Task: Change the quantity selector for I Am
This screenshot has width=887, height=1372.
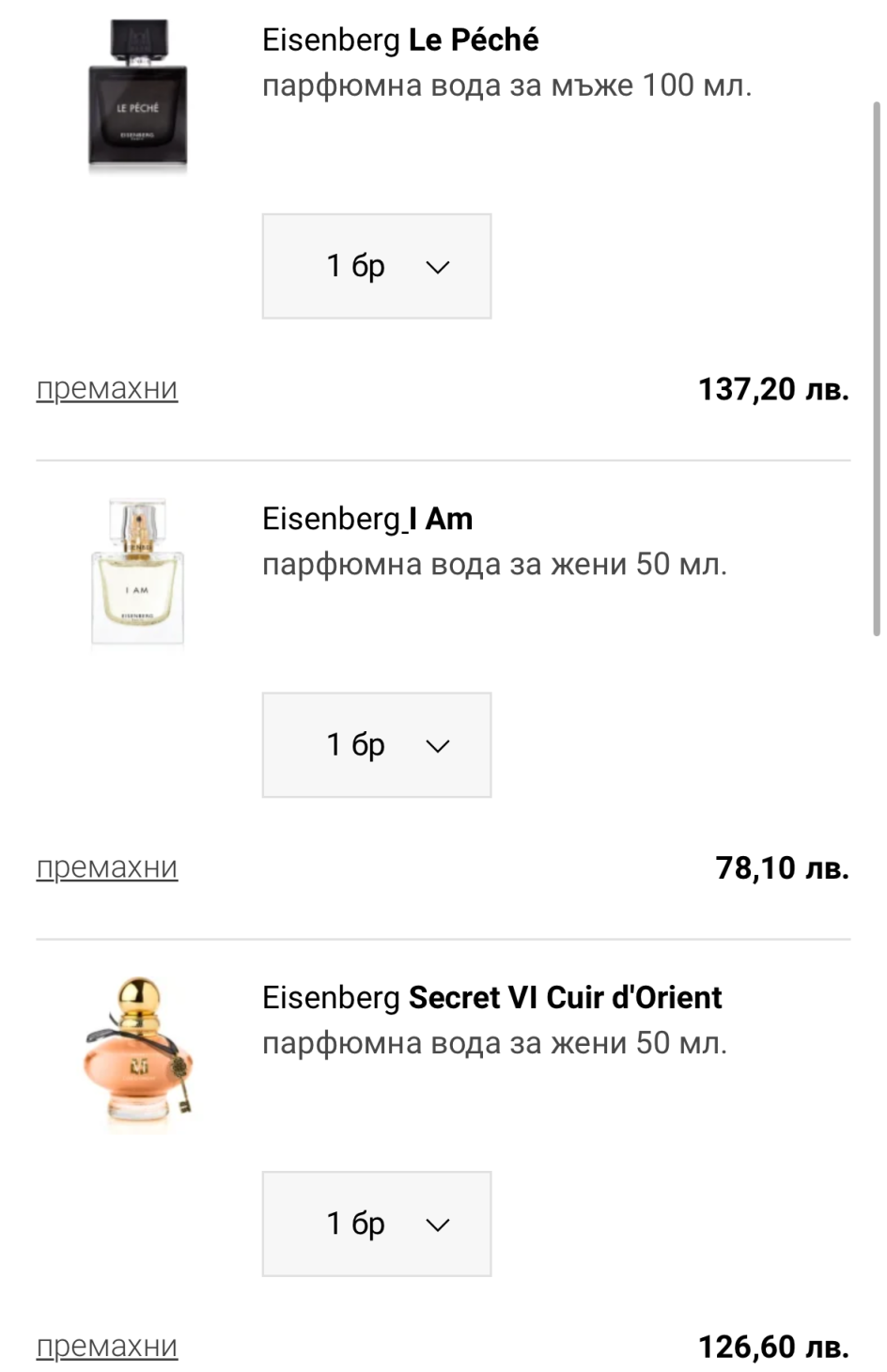Action: coord(376,745)
